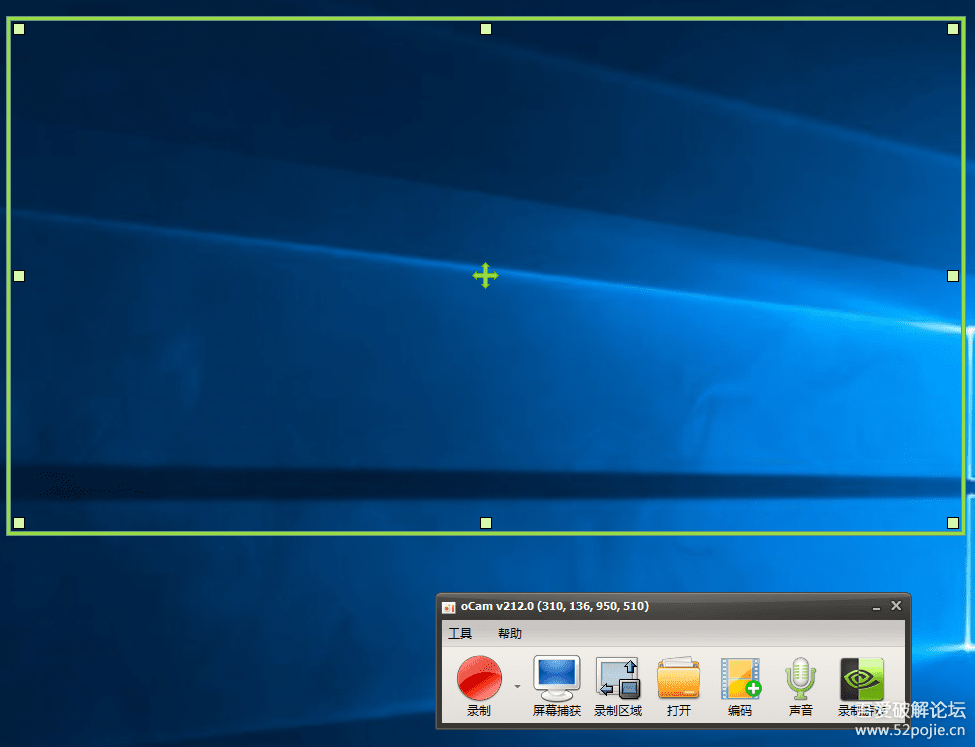
Task: Choose the Codec filmstrip icon
Action: [740, 678]
